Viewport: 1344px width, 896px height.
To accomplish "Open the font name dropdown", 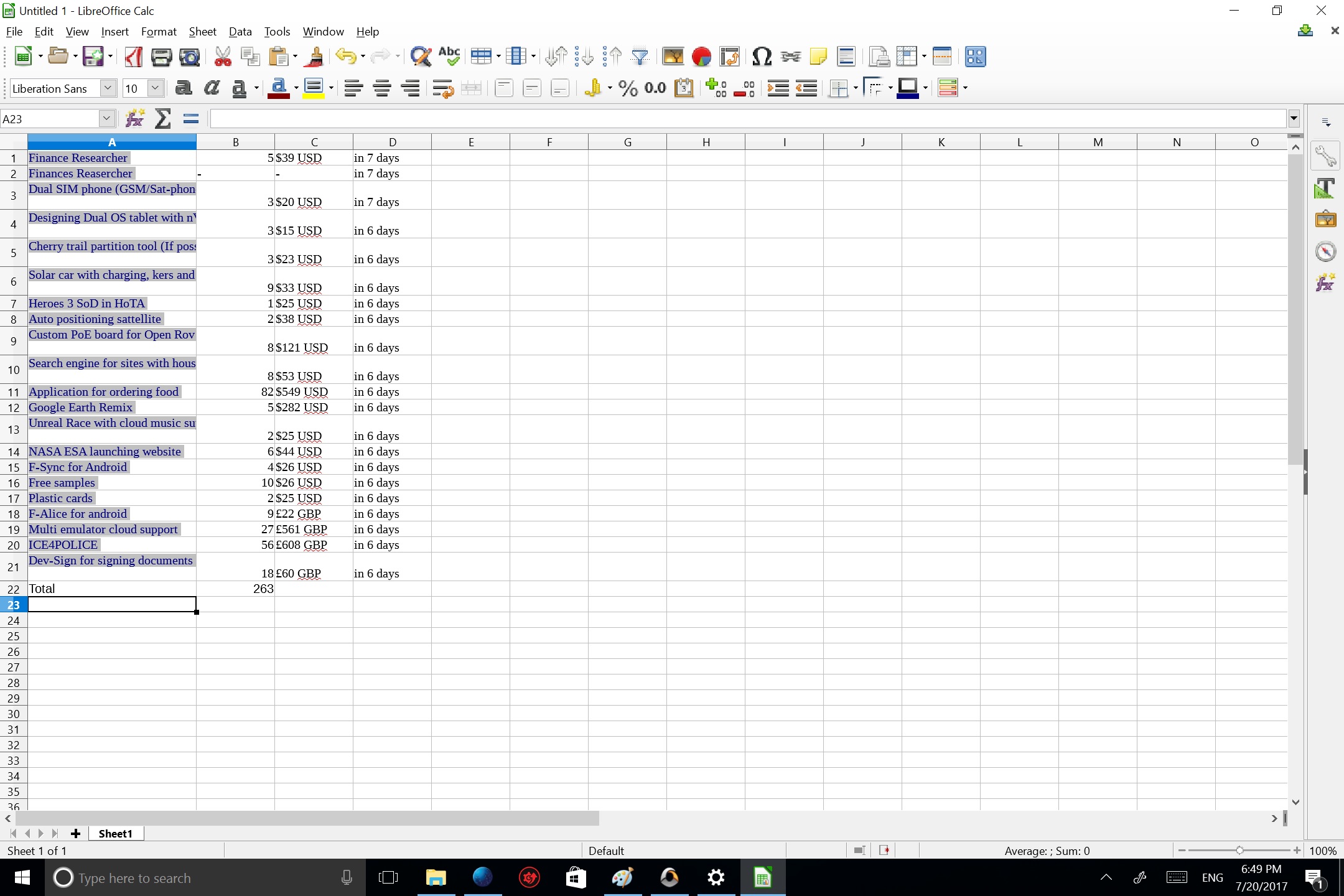I will [108, 88].
